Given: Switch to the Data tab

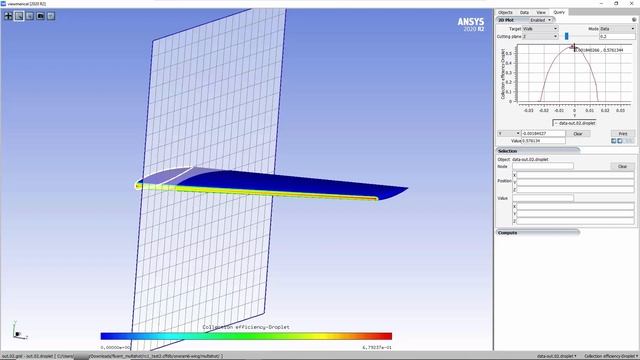Looking at the screenshot, I should coord(524,12).
